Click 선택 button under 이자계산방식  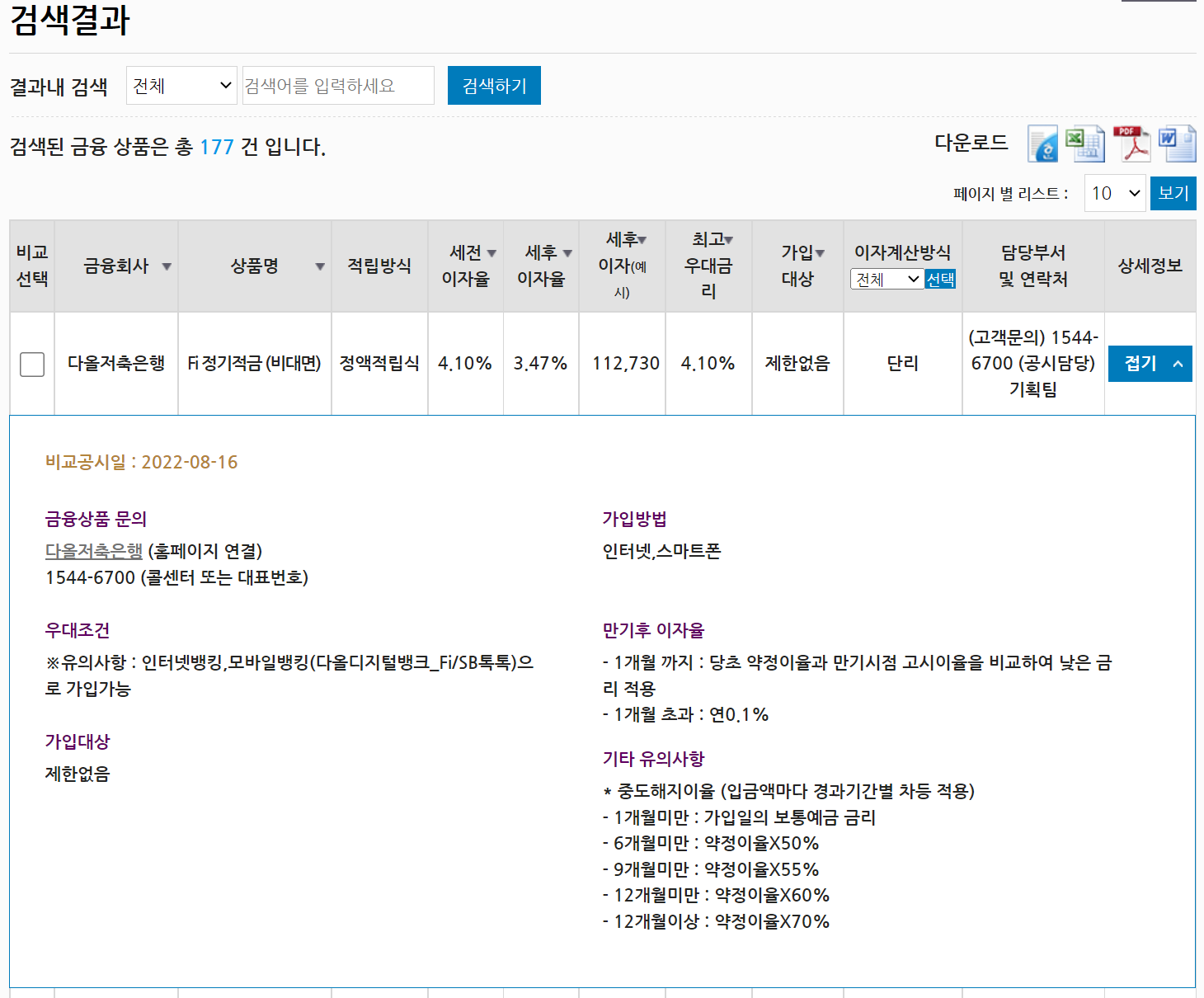[x=940, y=280]
